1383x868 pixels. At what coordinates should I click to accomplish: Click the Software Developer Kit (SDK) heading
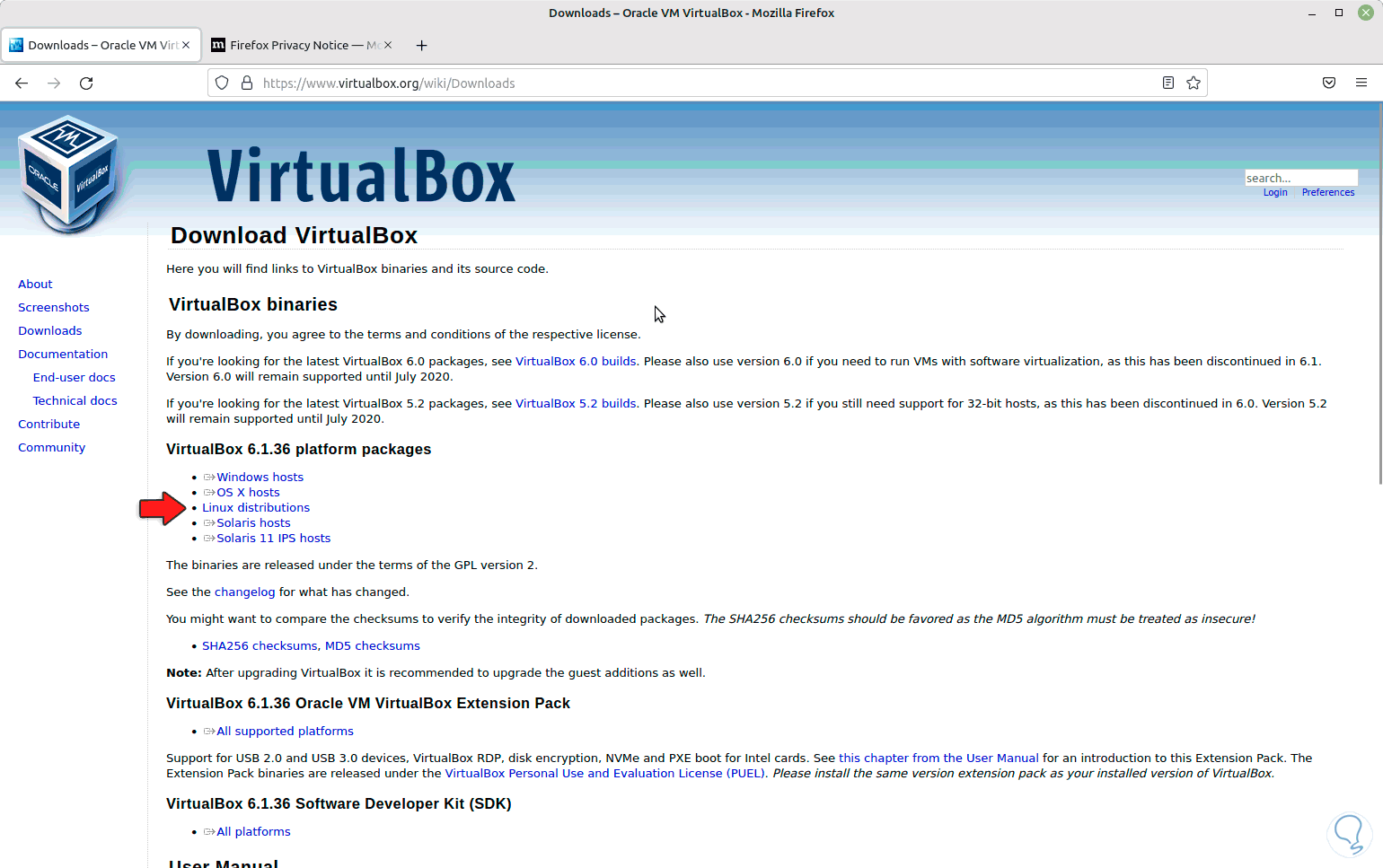click(x=339, y=804)
